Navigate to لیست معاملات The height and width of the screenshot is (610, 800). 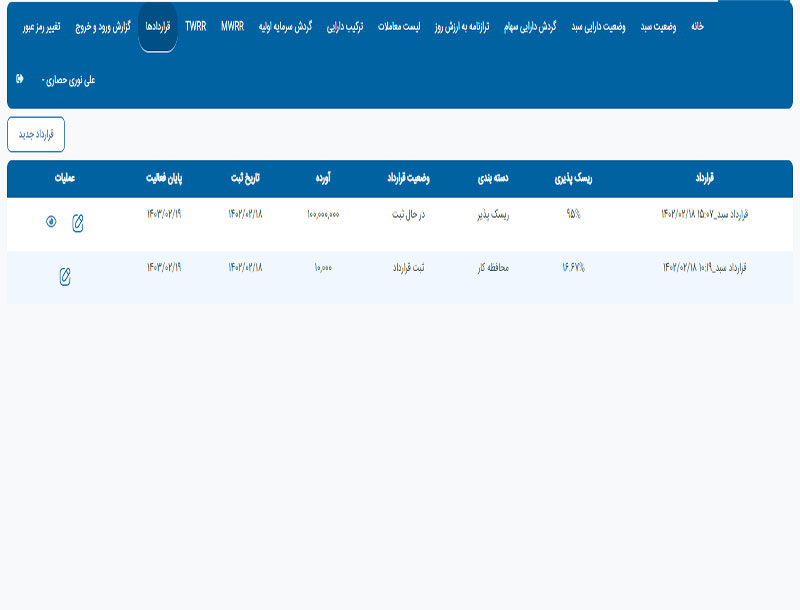click(x=397, y=27)
